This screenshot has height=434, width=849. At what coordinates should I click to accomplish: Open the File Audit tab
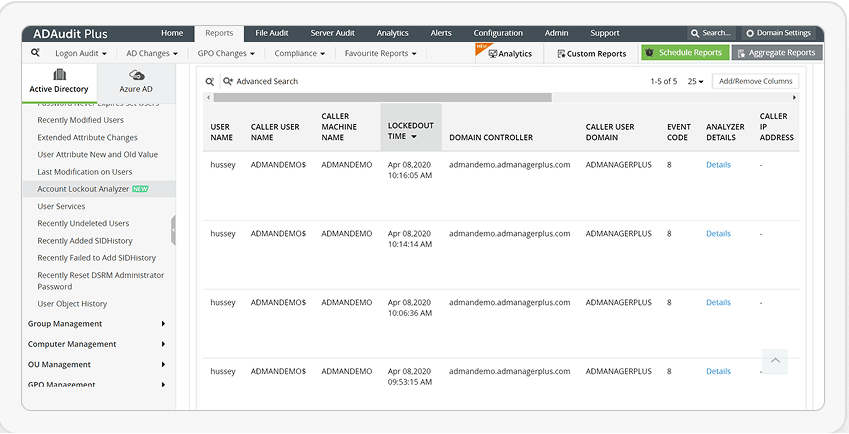(272, 33)
